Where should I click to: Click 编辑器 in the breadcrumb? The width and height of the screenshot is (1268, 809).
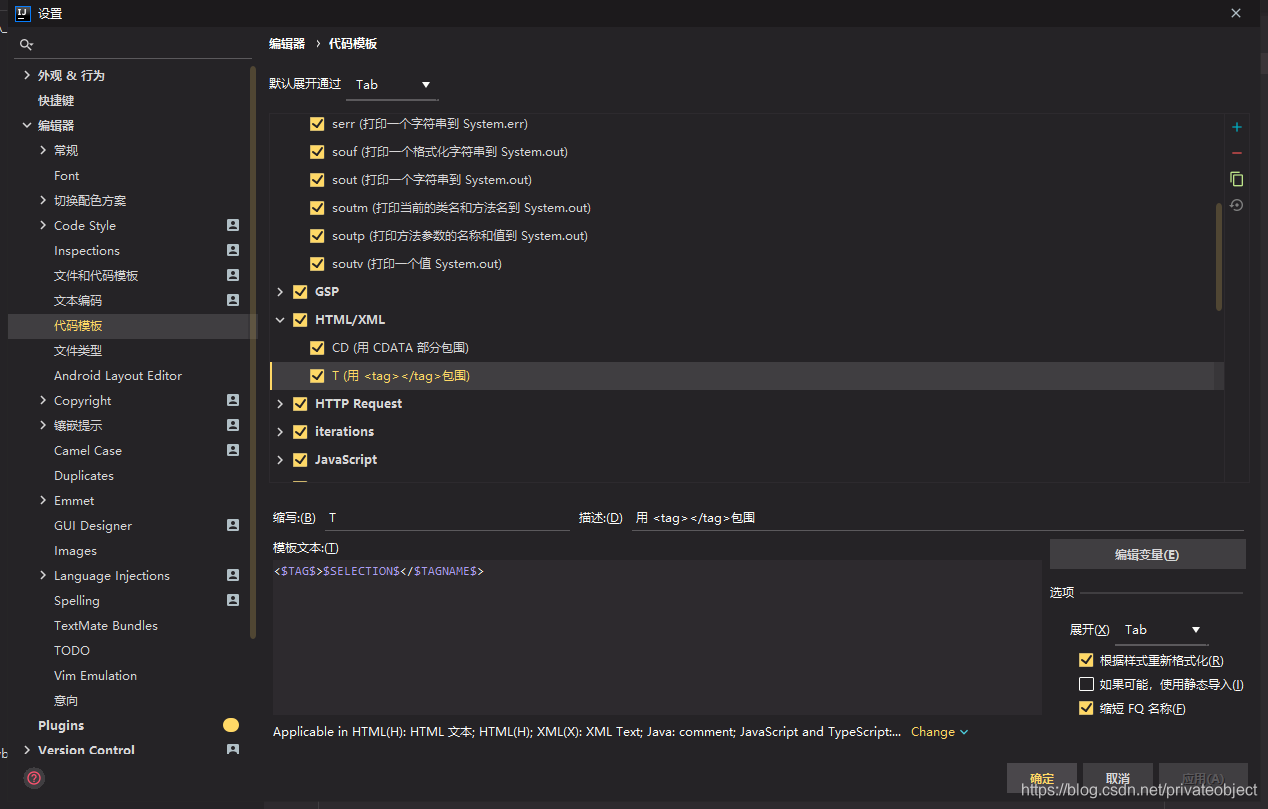click(287, 43)
